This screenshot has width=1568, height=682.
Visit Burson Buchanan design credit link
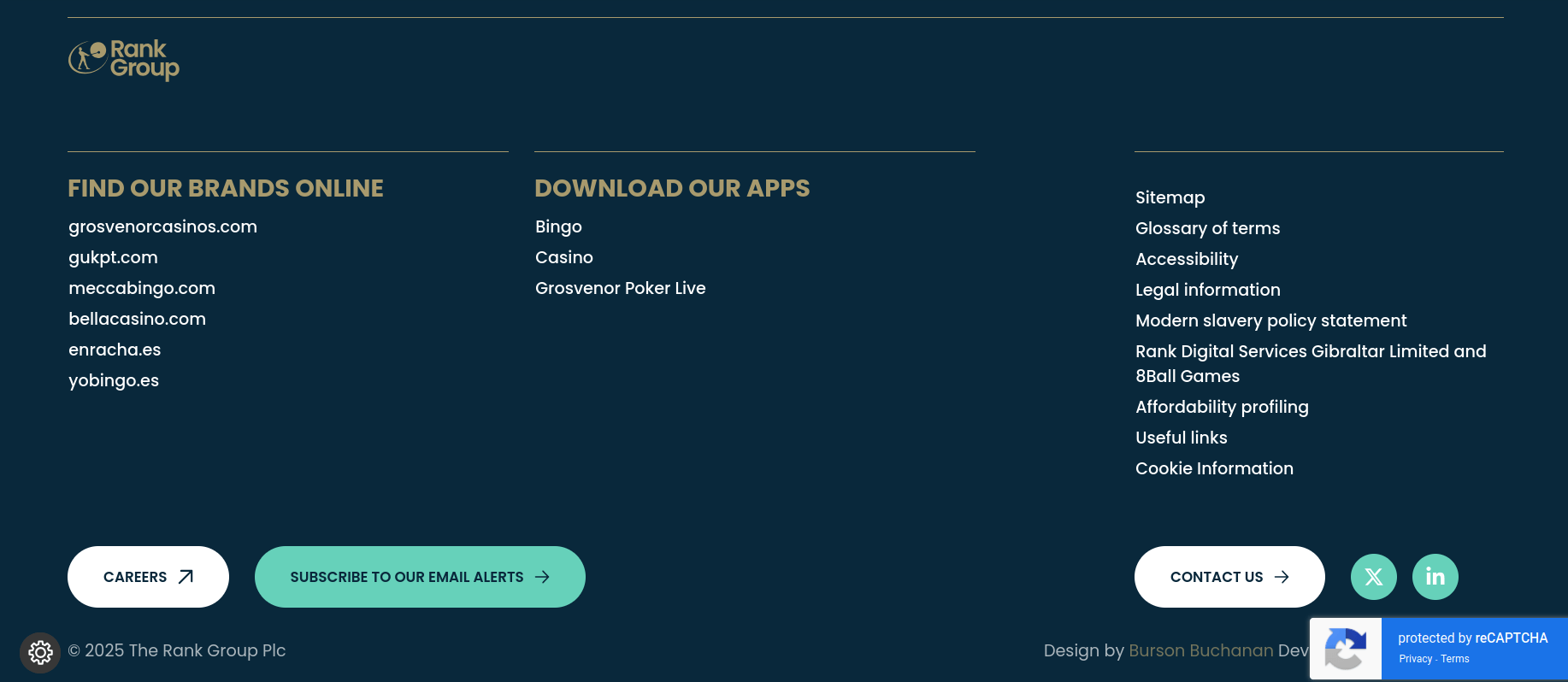[x=1200, y=650]
